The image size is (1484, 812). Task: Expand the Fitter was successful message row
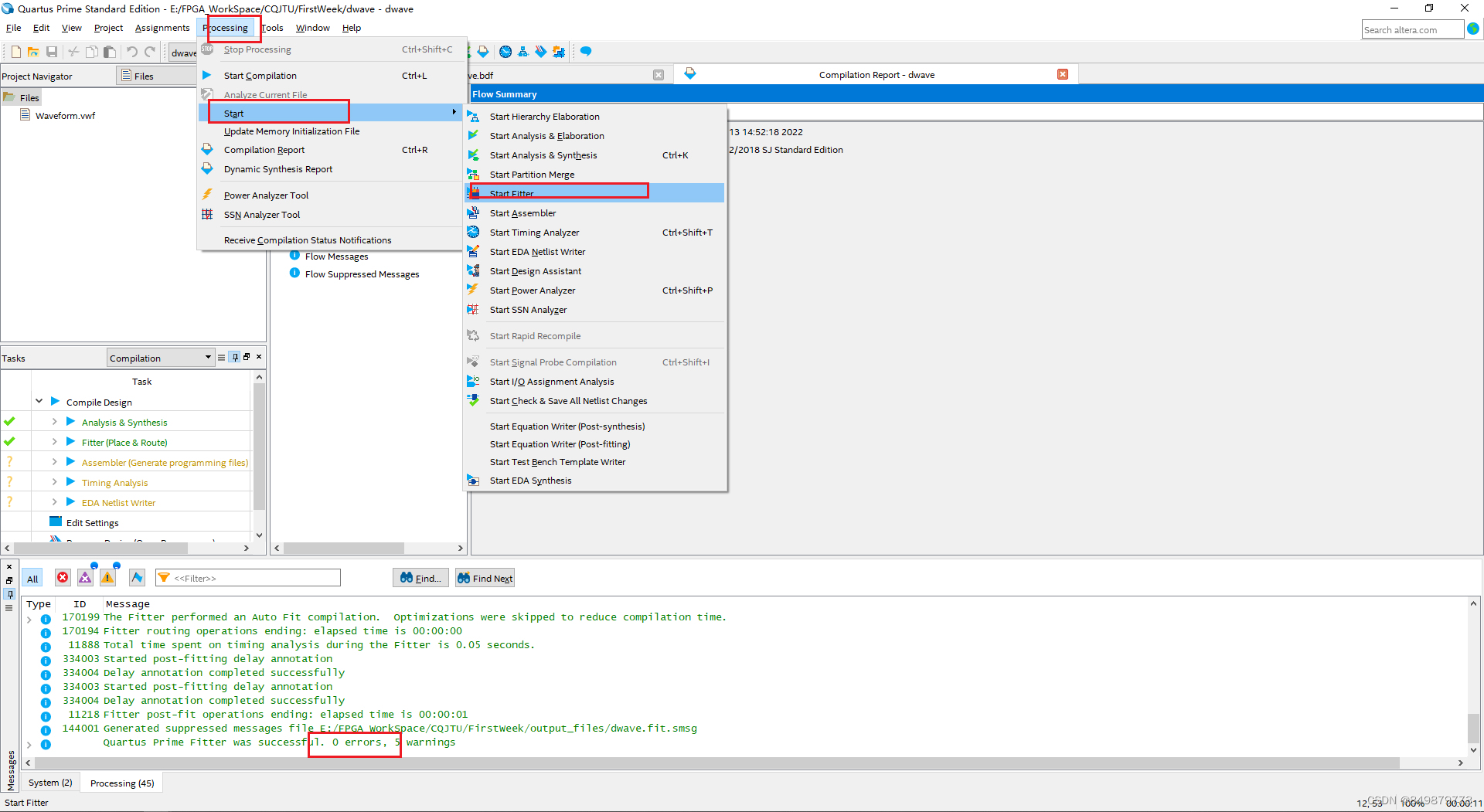point(29,745)
